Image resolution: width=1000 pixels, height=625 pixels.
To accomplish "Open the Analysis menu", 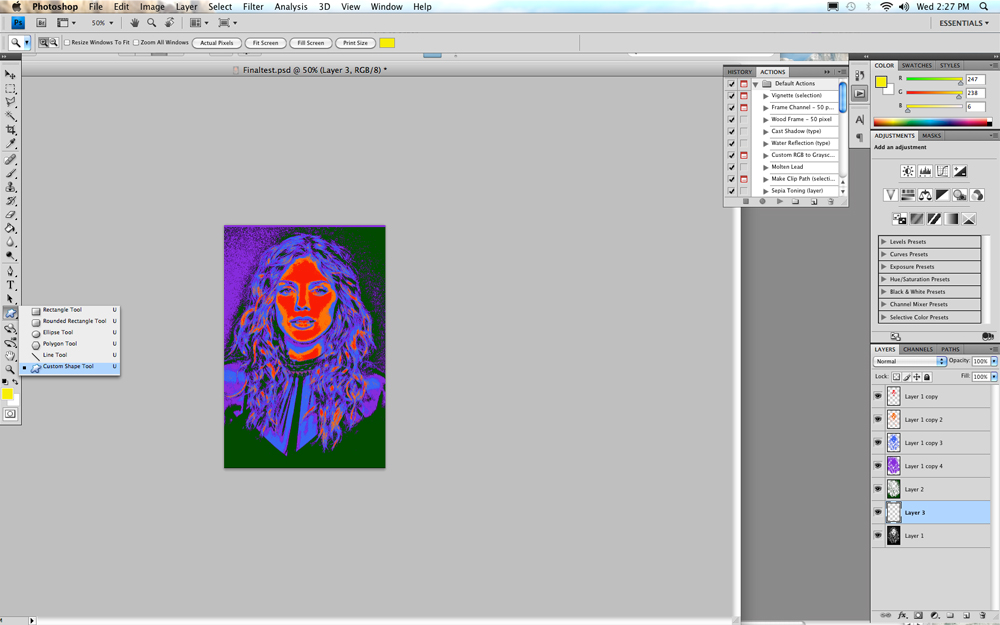I will [x=291, y=6].
